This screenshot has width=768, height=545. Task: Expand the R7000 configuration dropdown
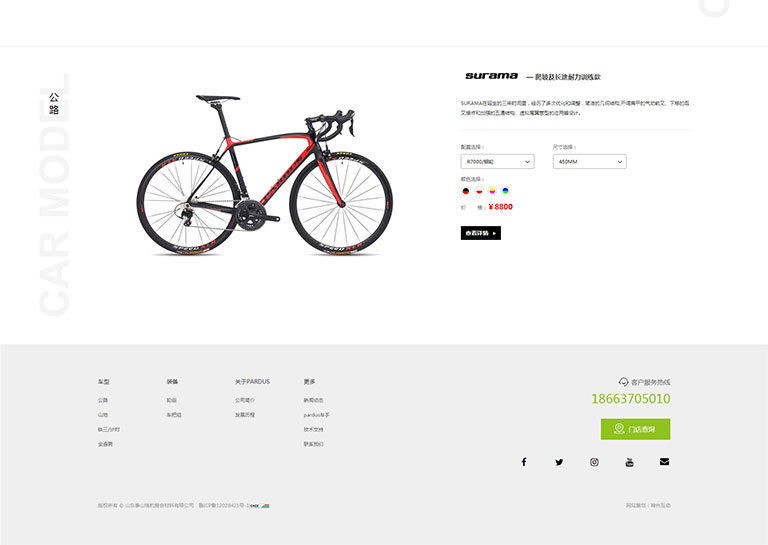point(498,162)
